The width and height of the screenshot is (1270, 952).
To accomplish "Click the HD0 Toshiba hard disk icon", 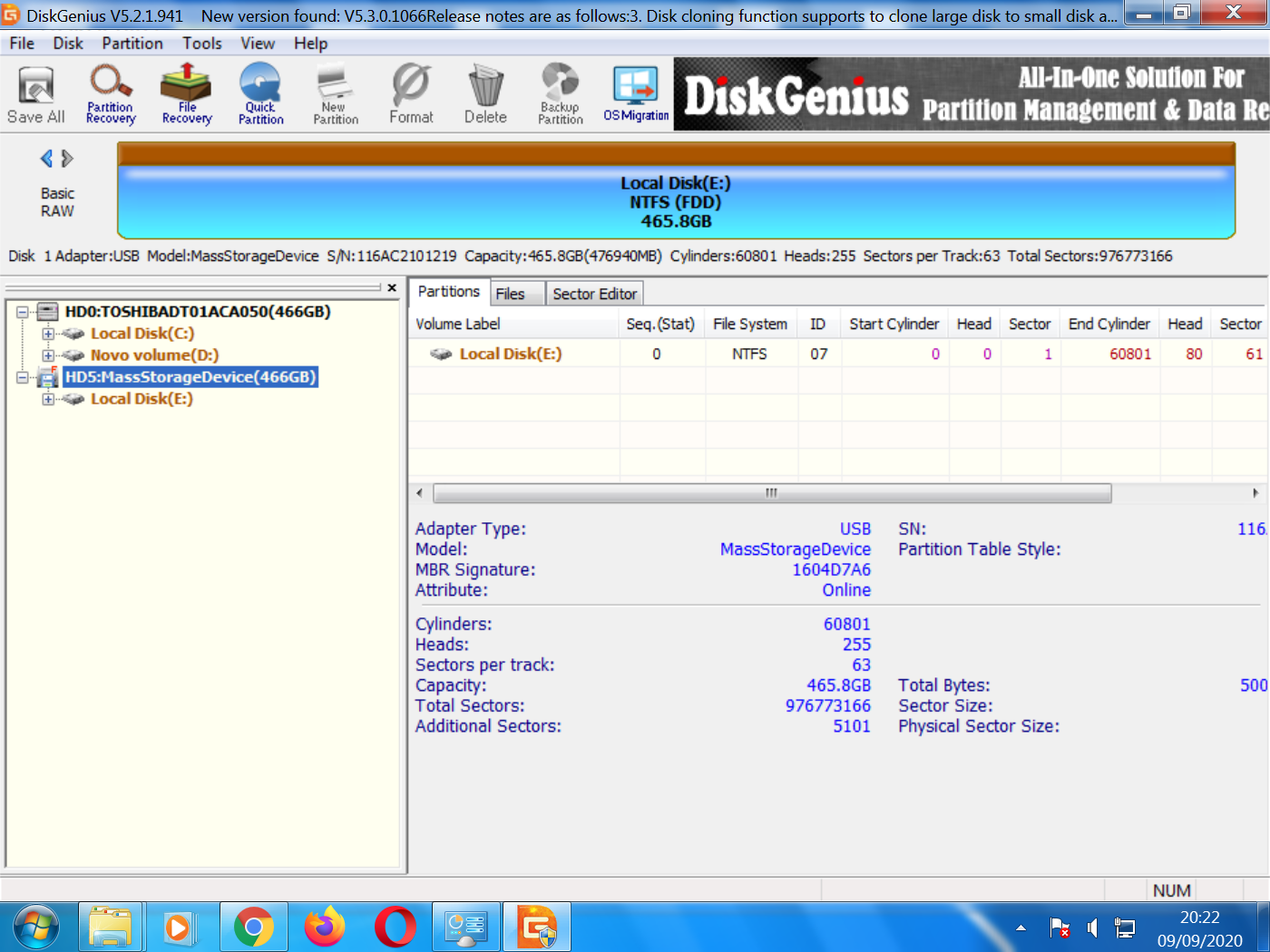I will (x=48, y=312).
